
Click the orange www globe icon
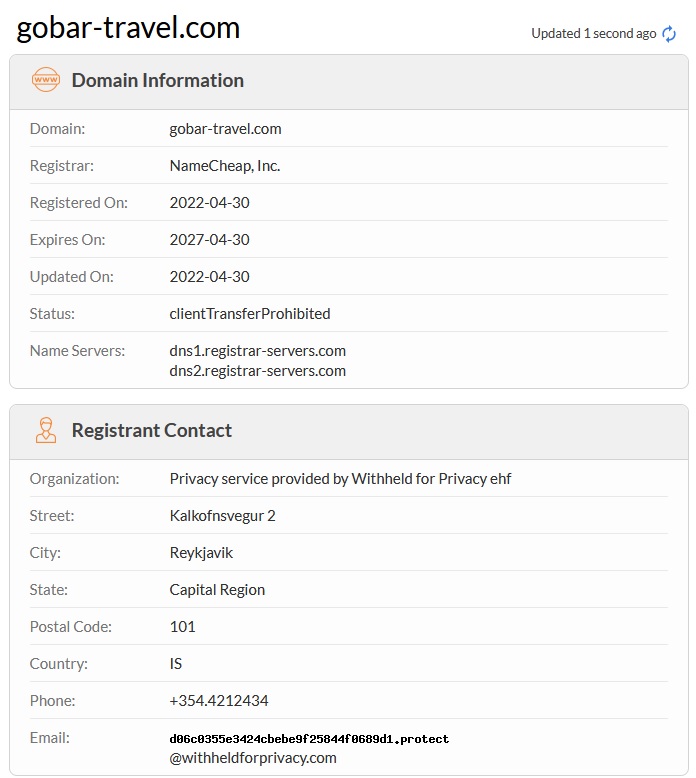pos(46,80)
